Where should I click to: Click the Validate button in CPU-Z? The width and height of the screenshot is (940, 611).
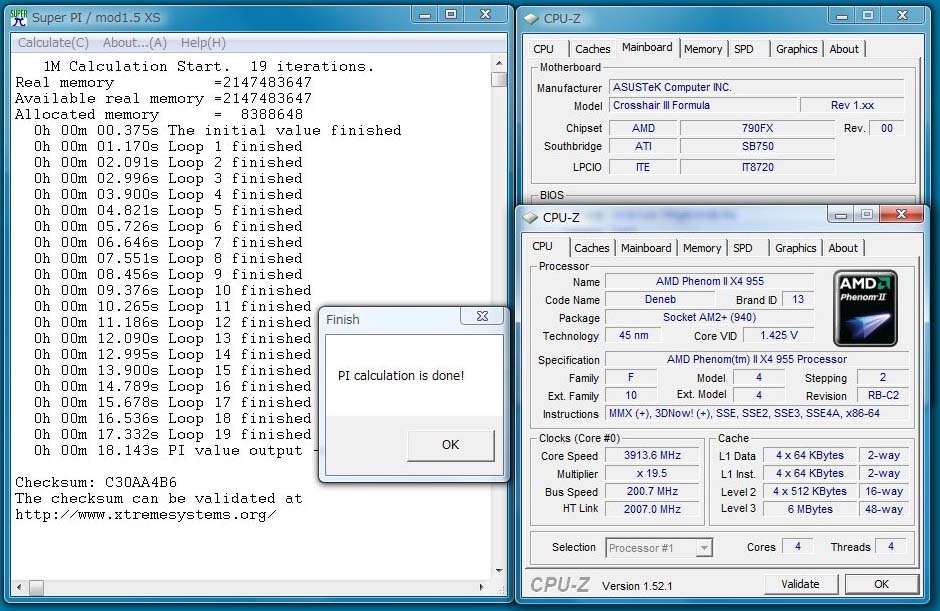coord(800,584)
